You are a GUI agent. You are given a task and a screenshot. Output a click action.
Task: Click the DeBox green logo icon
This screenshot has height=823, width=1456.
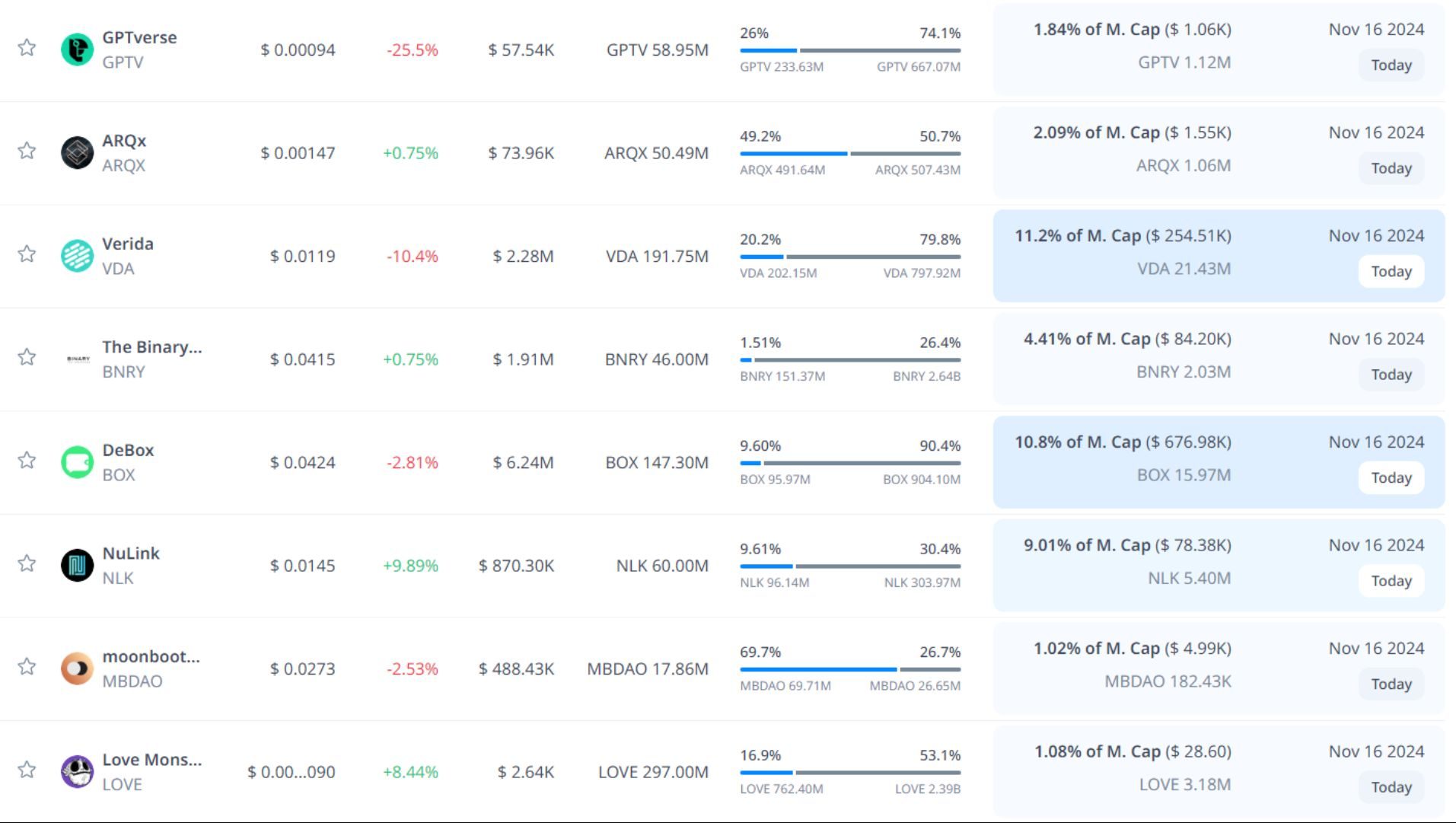click(77, 463)
